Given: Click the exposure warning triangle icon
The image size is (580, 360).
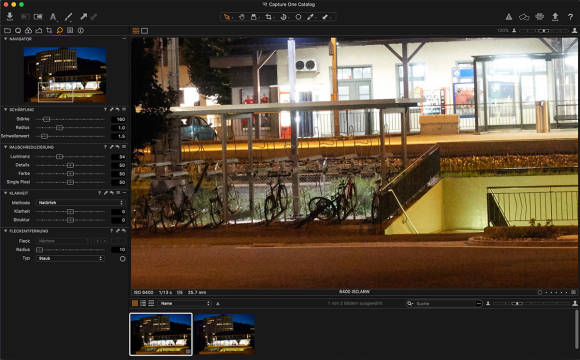Looking at the screenshot, I should pyautogui.click(x=509, y=17).
